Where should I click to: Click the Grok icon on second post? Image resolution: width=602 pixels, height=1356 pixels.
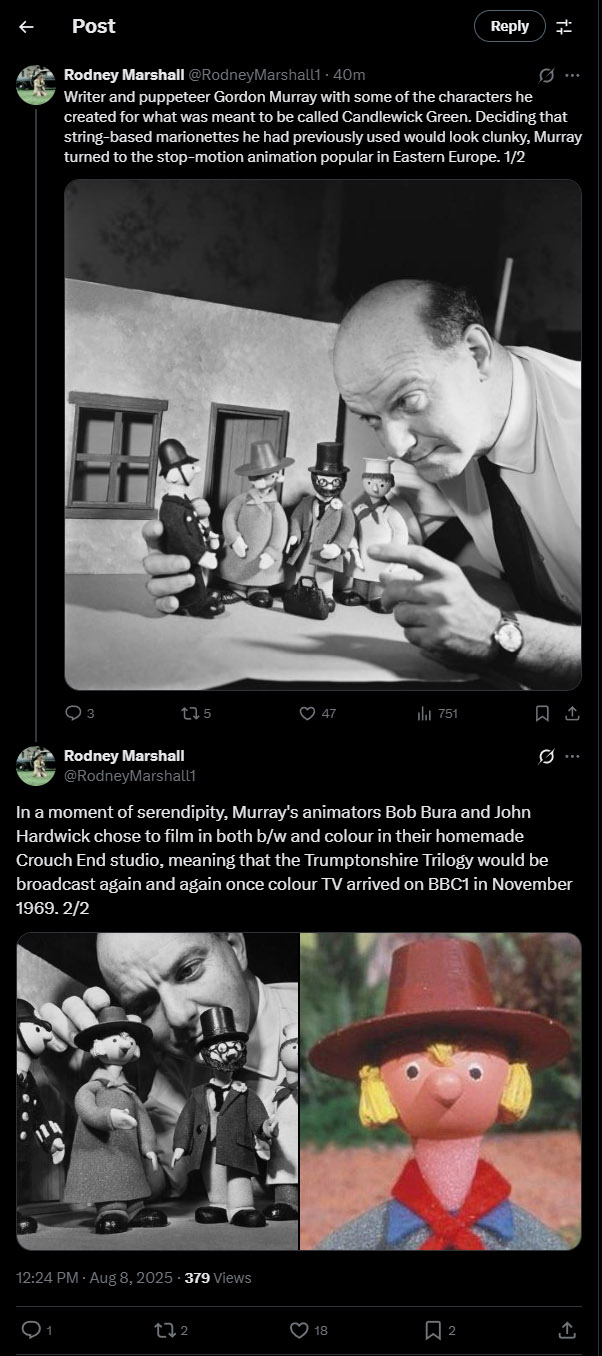pyautogui.click(x=547, y=756)
